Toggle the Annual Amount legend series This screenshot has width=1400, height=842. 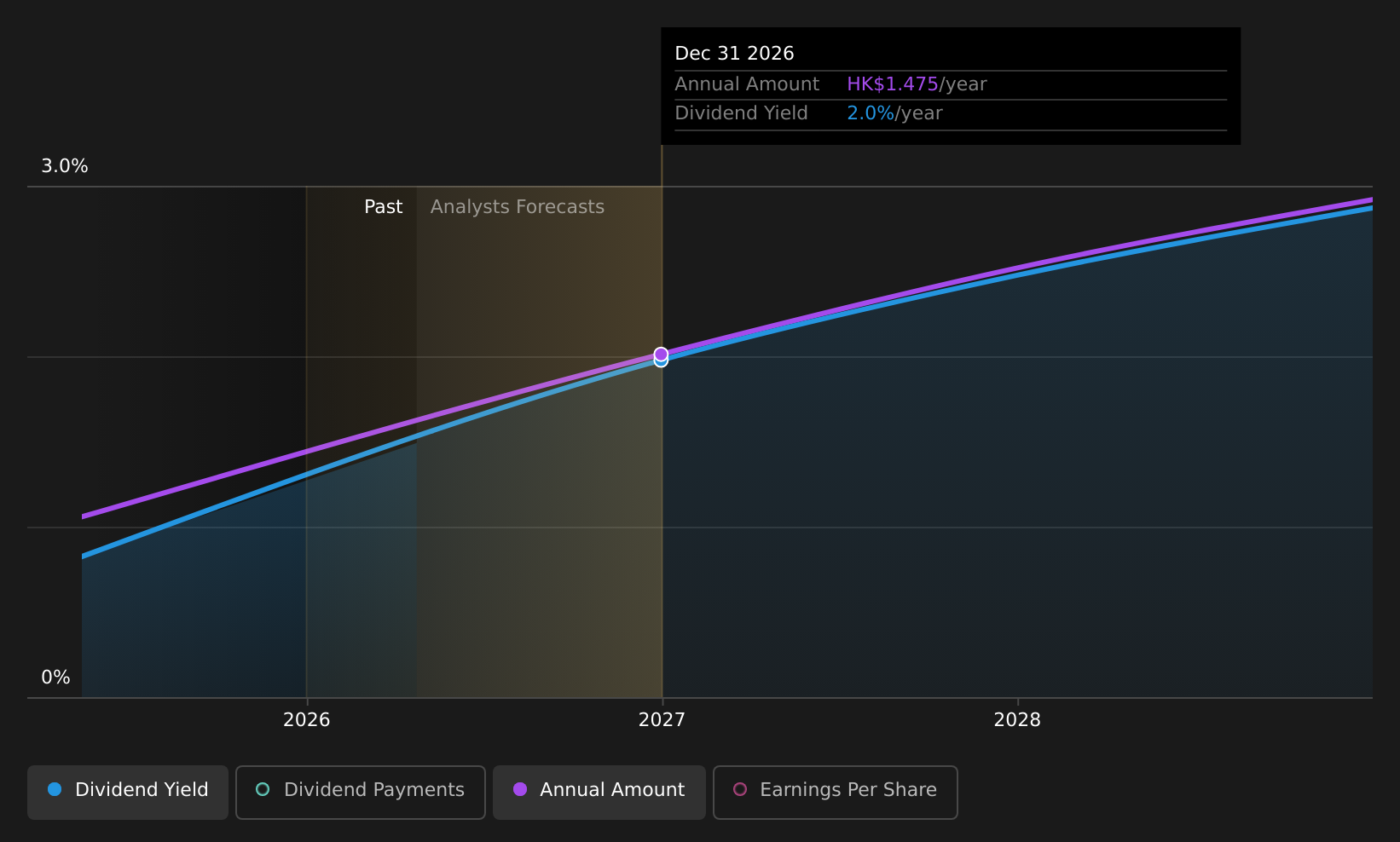599,792
